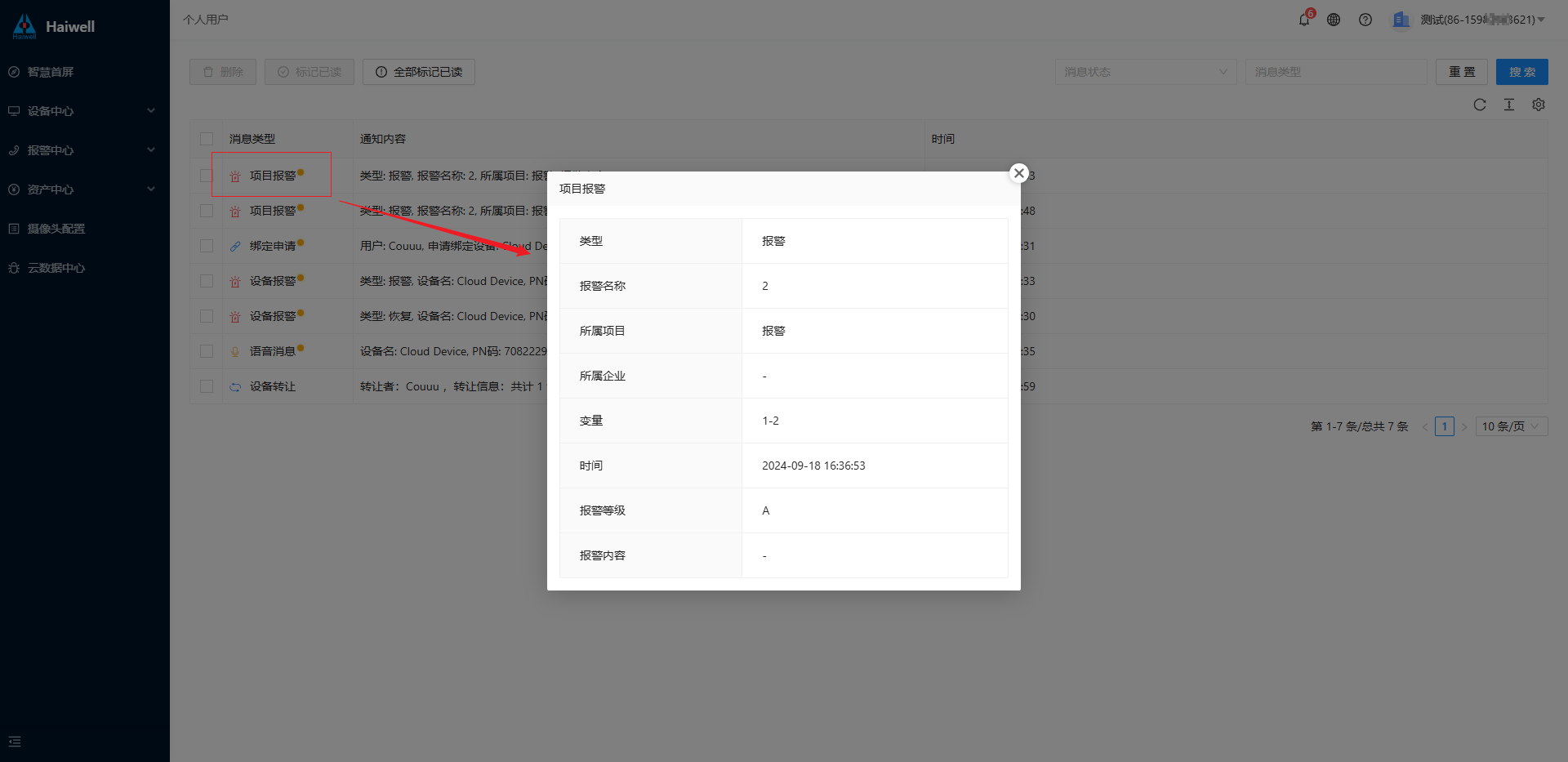This screenshot has width=1568, height=762.
Task: Expand the 设备中心 sidebar menu
Action: click(x=85, y=111)
